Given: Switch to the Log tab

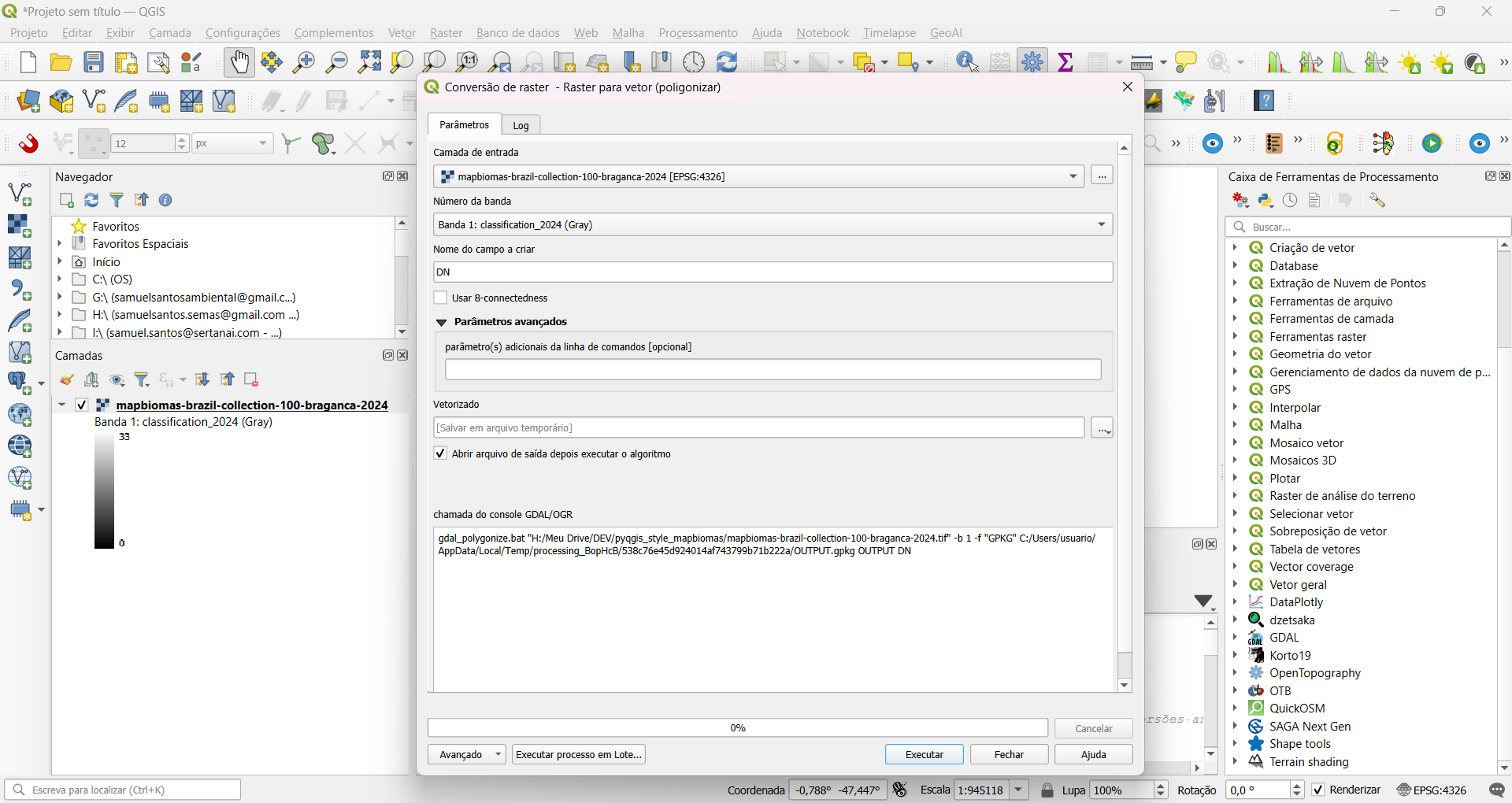Looking at the screenshot, I should coord(521,125).
